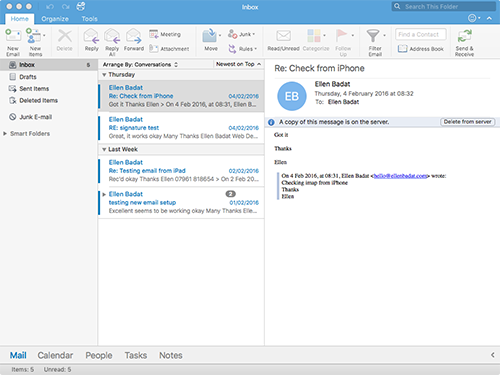Expand the Smart Folders group
The image size is (500, 375).
click(x=5, y=134)
